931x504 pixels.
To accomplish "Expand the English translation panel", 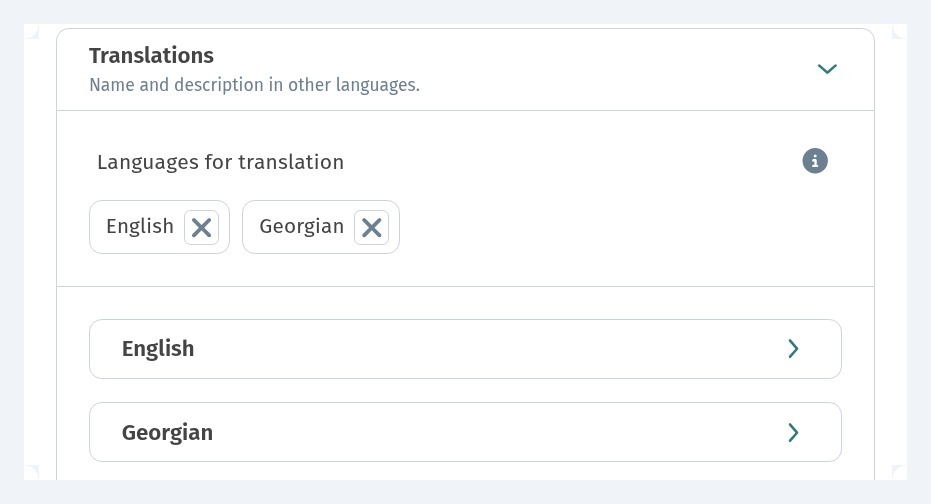I will click(466, 349).
